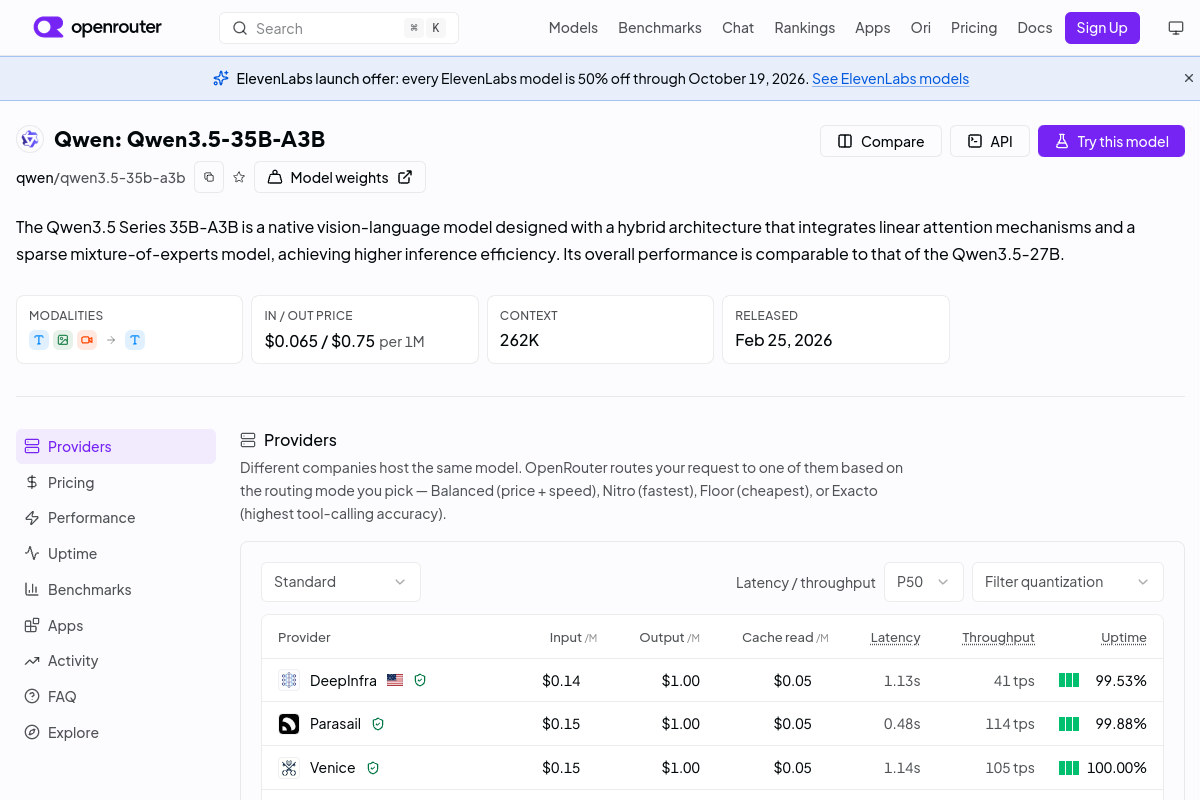Click the DeepInfra provider logo
Viewport: 1200px width, 800px height.
point(289,680)
